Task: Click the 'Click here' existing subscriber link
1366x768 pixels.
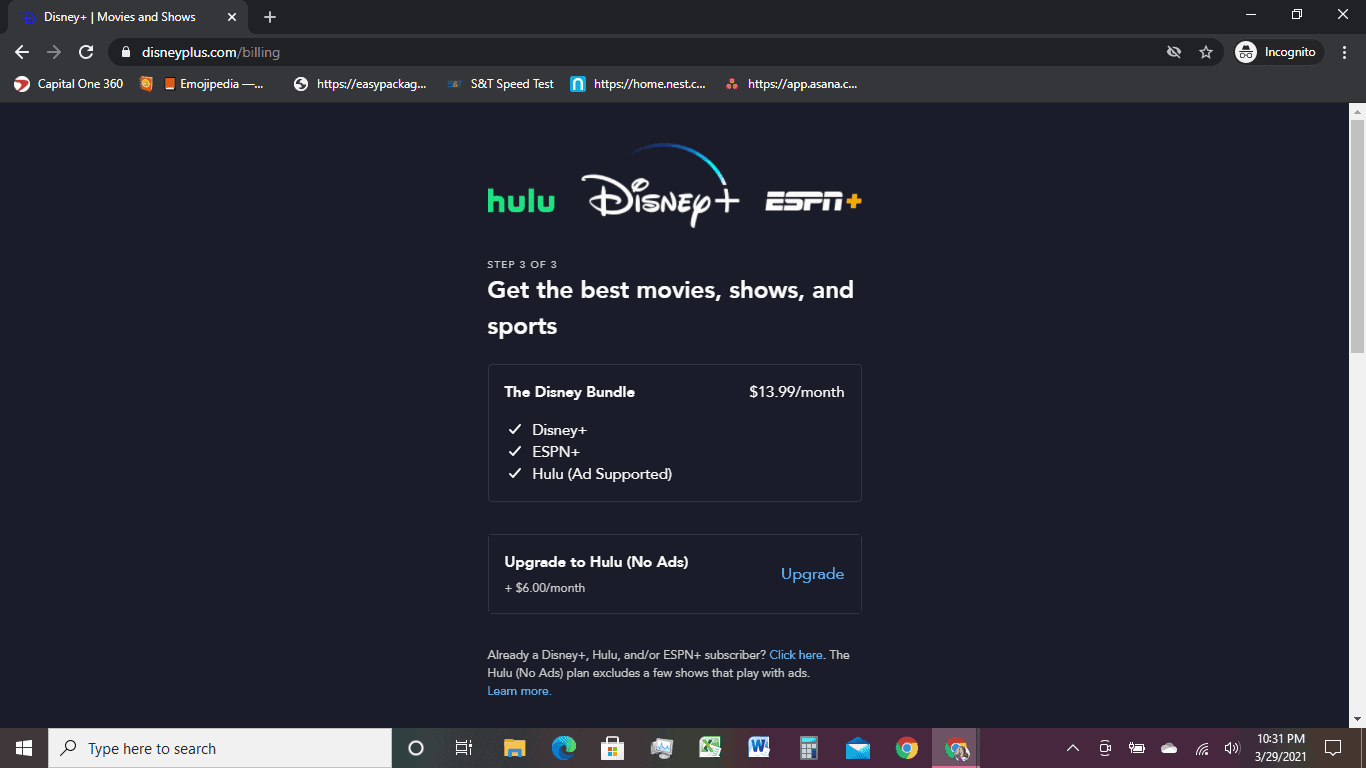Action: tap(796, 655)
